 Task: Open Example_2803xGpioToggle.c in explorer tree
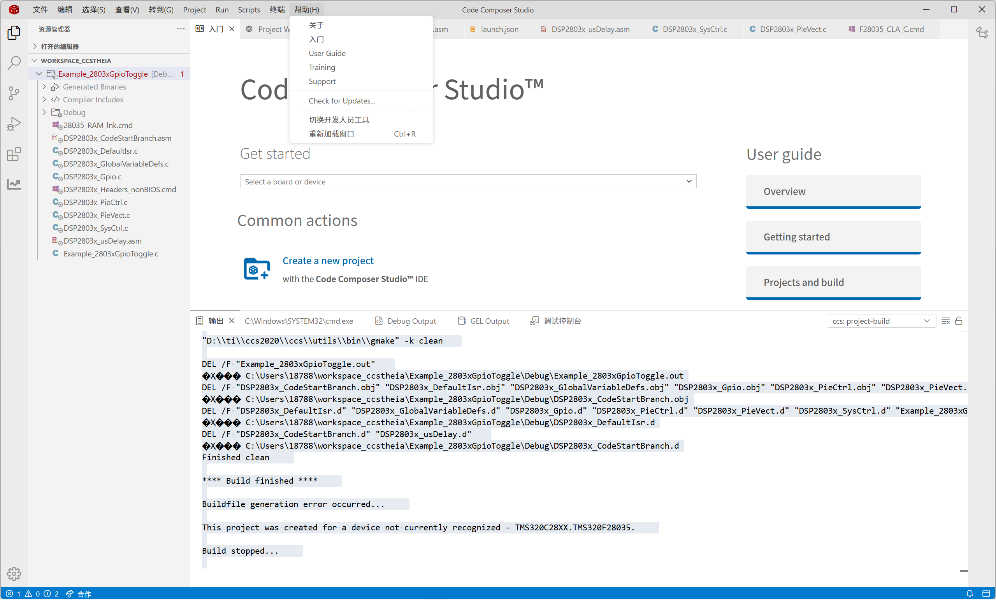coord(111,254)
